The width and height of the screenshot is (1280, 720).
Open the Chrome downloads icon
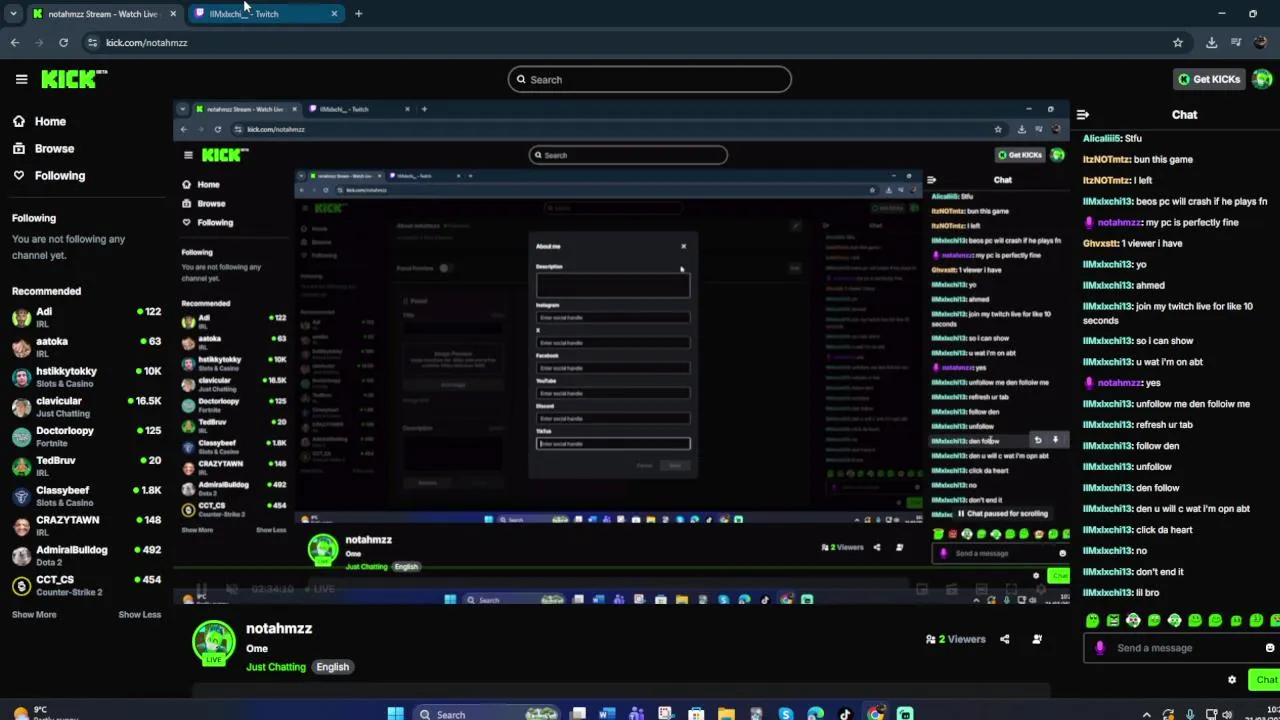(1211, 42)
